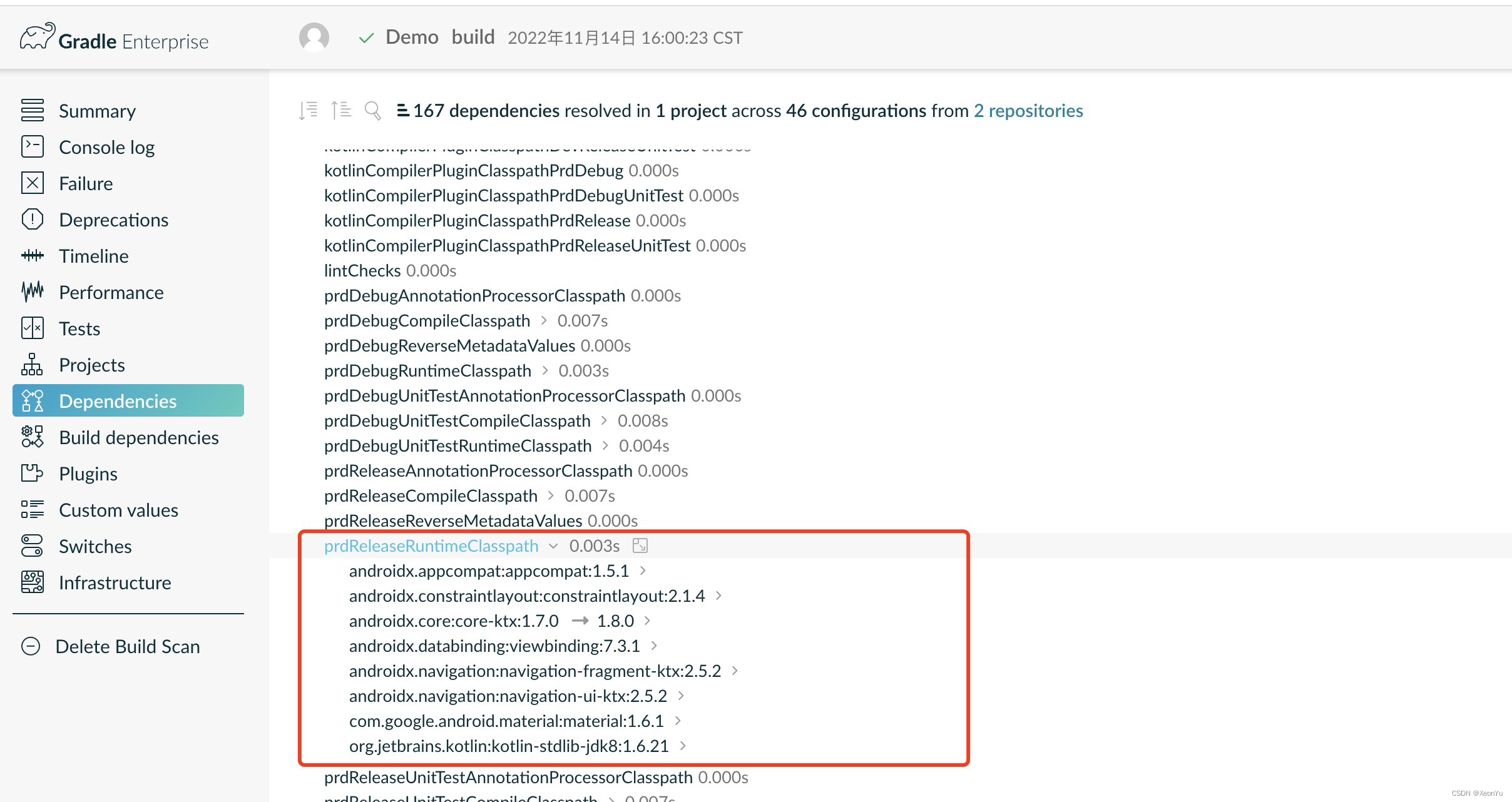Click the collapse all dependencies icon
This screenshot has height=802, width=1512.
pos(341,111)
